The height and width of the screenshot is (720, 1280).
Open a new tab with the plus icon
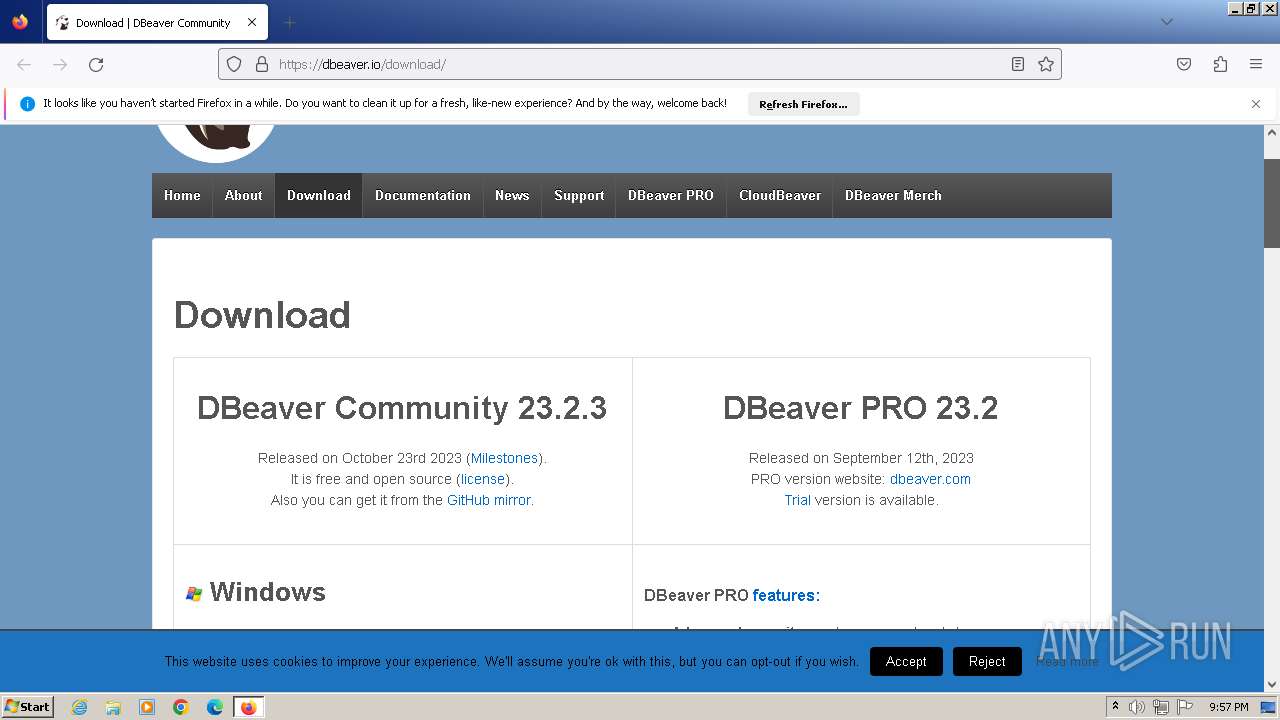click(289, 22)
